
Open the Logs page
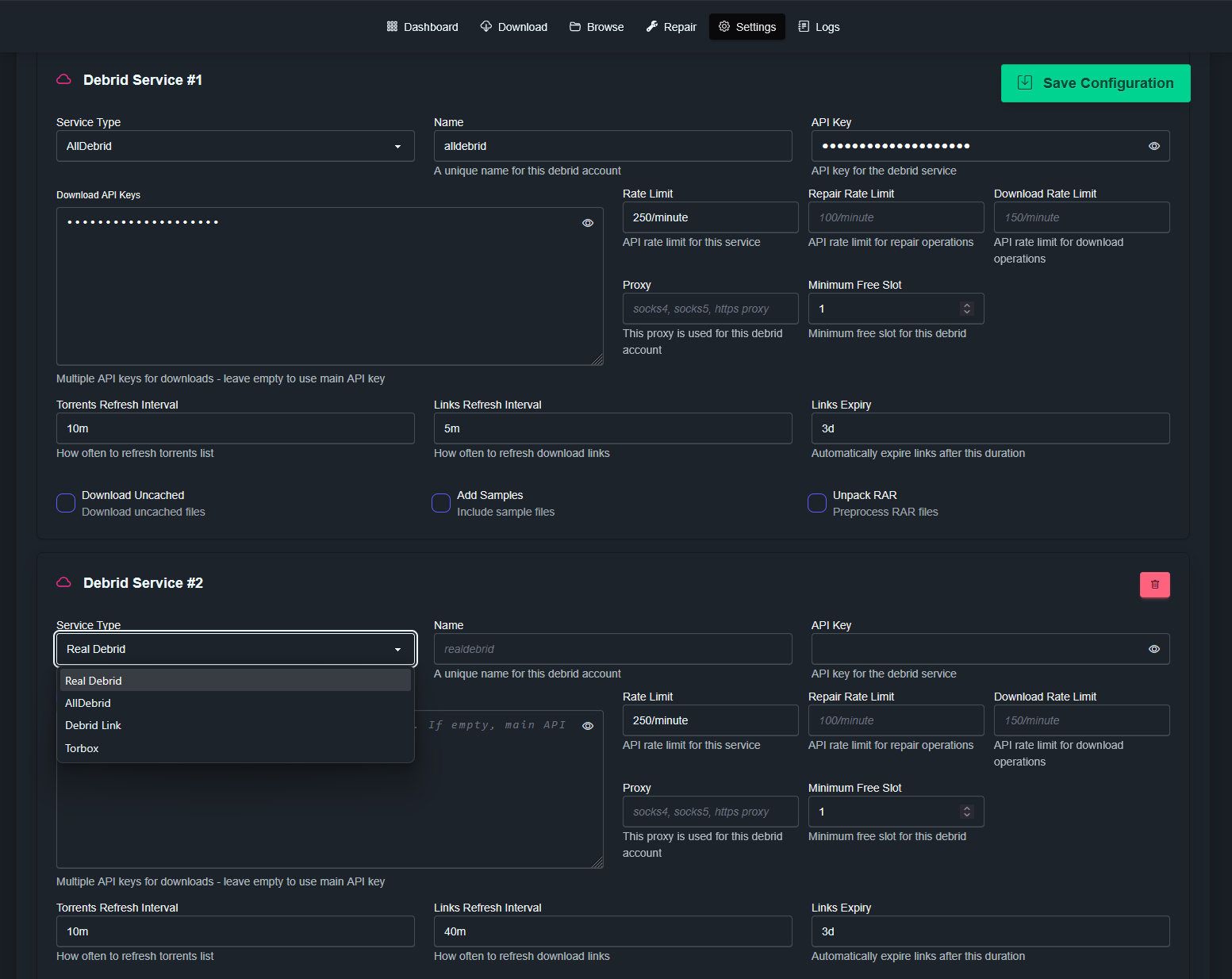[819, 27]
